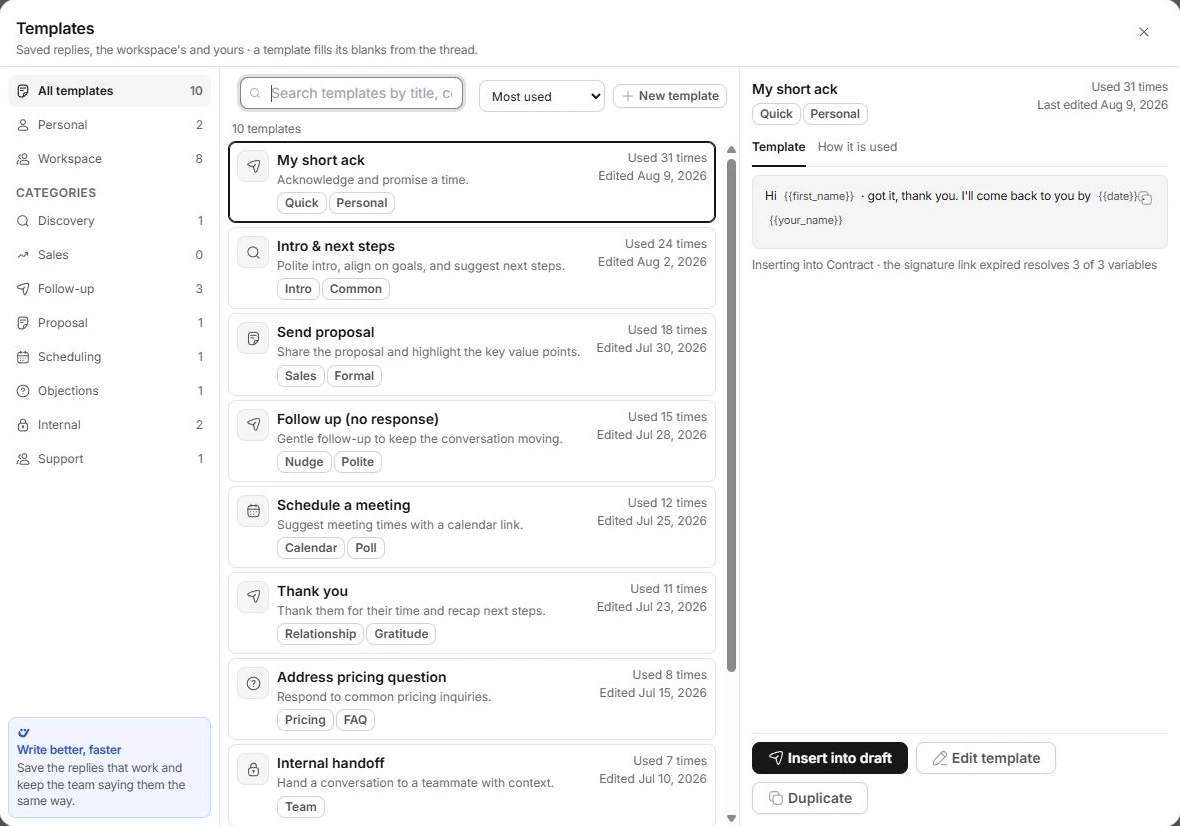The height and width of the screenshot is (826, 1180).
Task: Open the Address pricing question template
Action: coord(472,699)
